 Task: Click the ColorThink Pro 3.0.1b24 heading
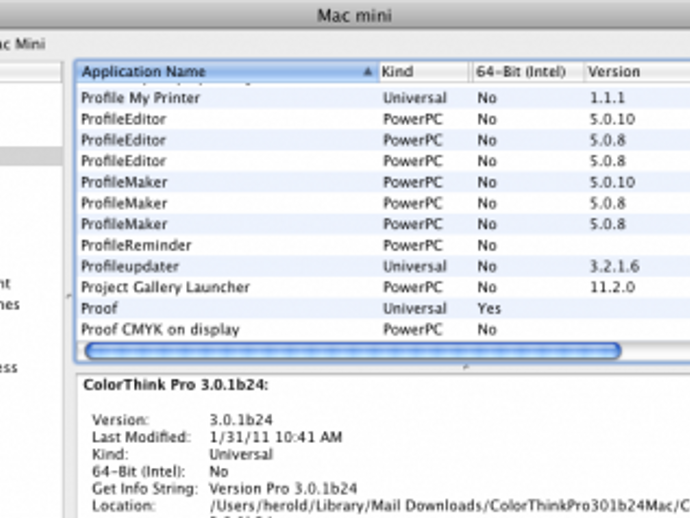pos(176,385)
